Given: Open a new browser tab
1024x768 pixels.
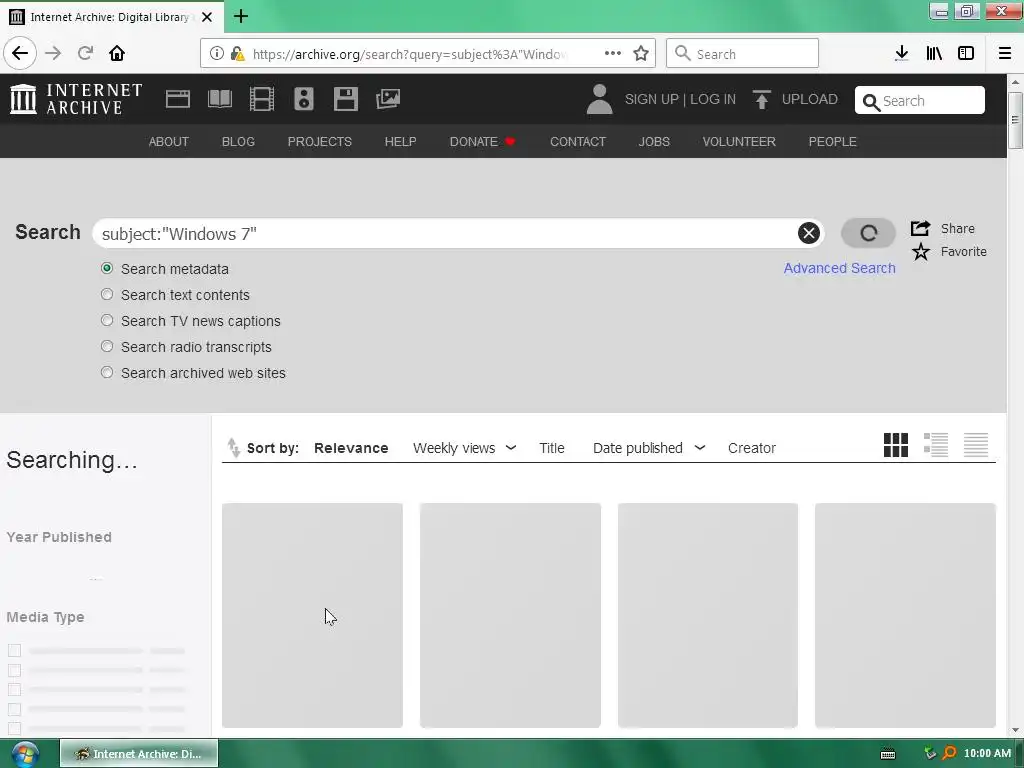Looking at the screenshot, I should pos(241,16).
